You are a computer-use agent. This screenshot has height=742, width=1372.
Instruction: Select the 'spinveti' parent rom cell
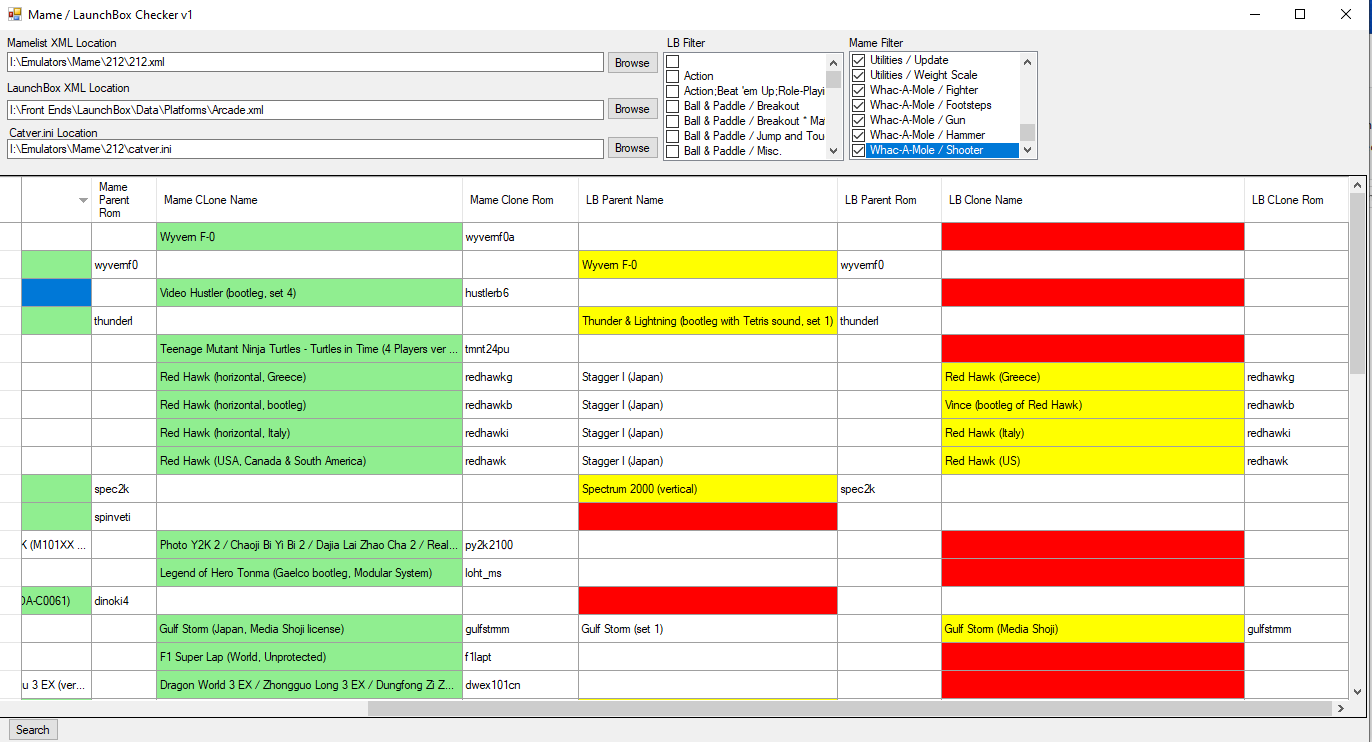[x=124, y=517]
